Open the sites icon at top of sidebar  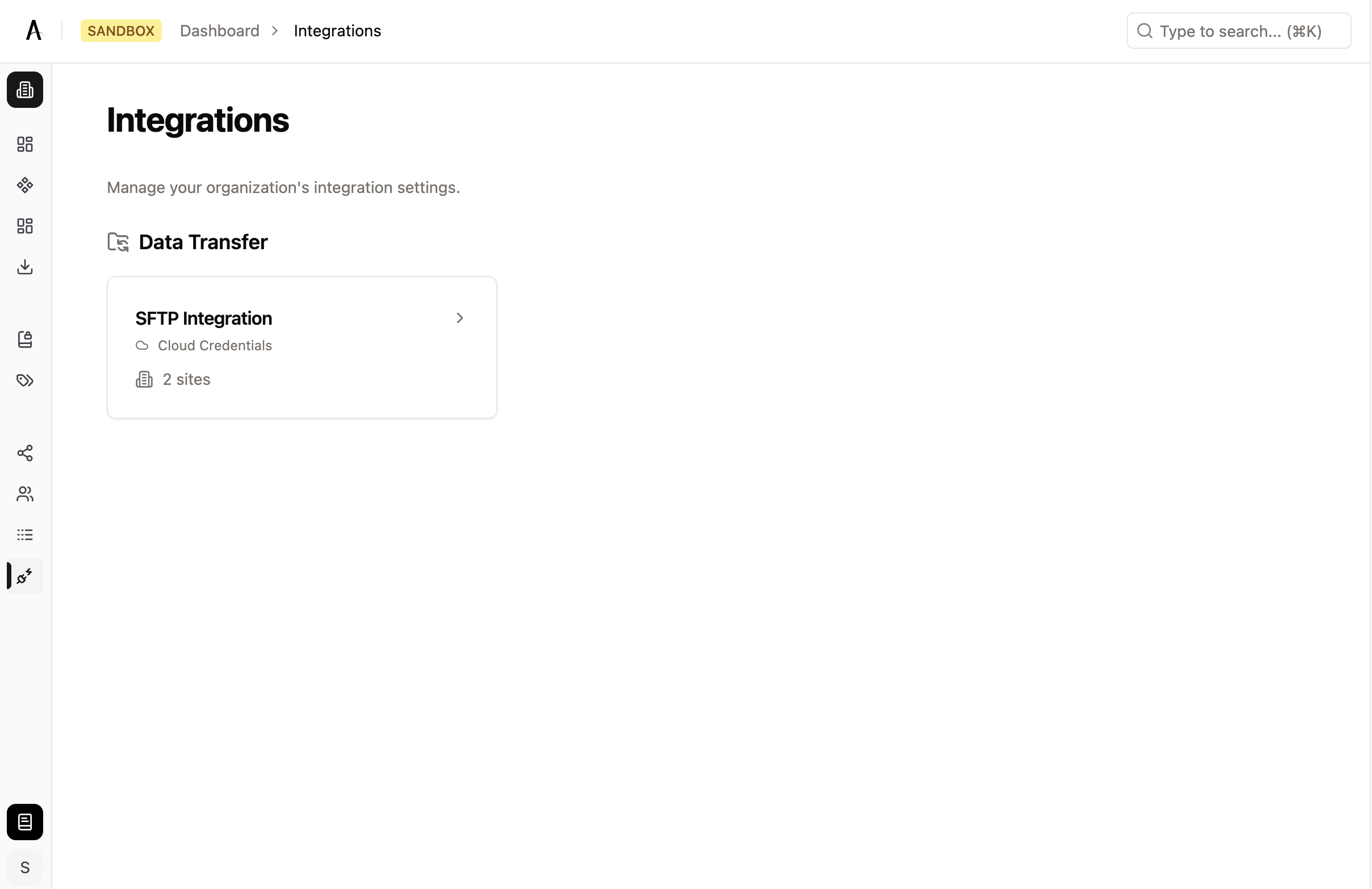pyautogui.click(x=24, y=89)
